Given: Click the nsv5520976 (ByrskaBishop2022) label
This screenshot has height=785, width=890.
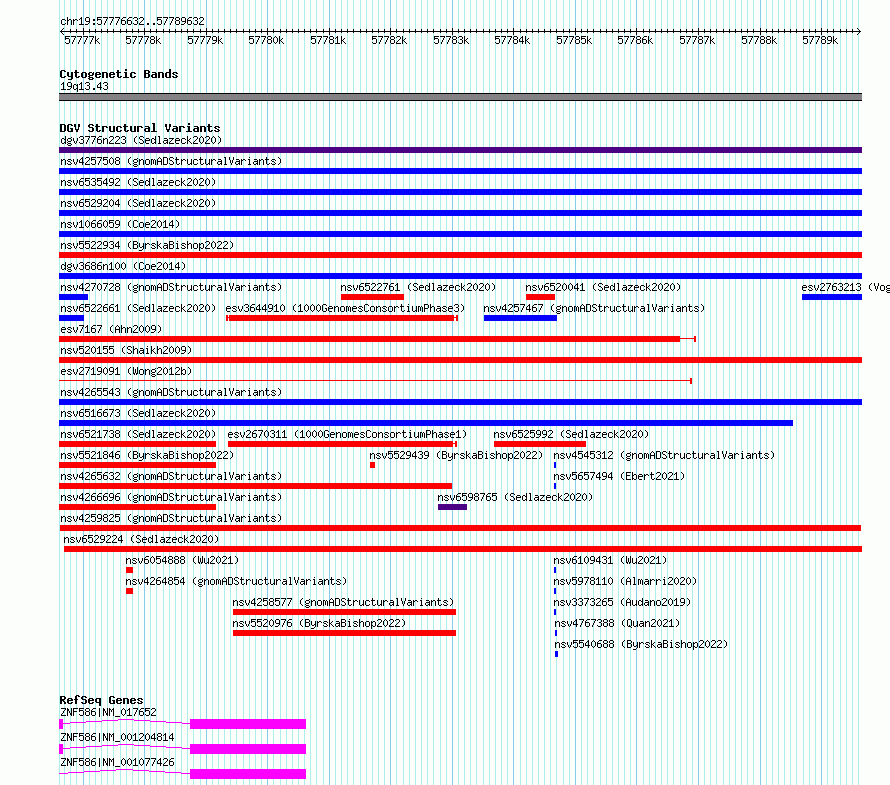Looking at the screenshot, I should [x=320, y=623].
